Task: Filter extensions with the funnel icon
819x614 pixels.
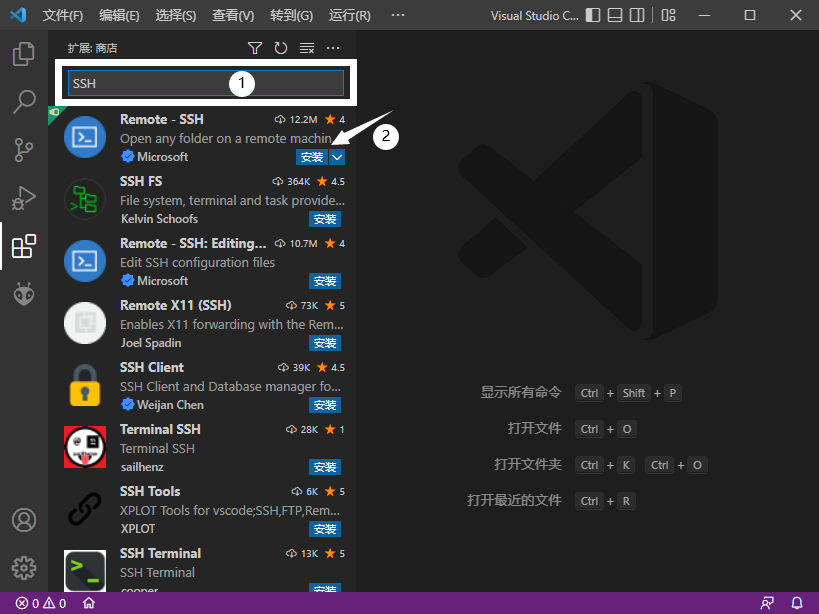Action: 254,48
